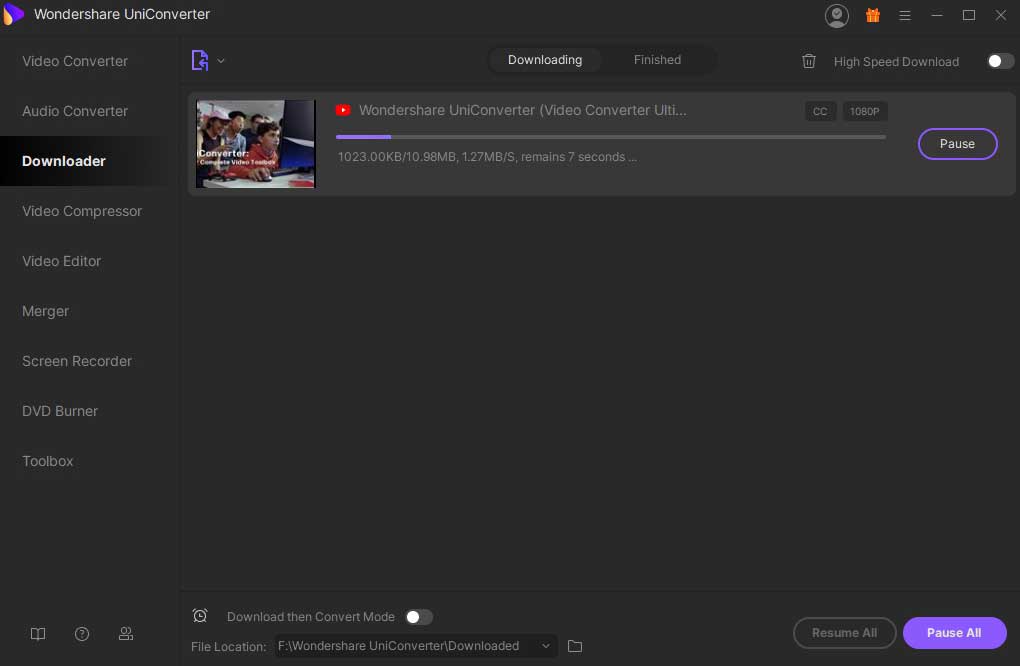Toggle Download then Convert Mode switch
This screenshot has height=666, width=1020.
(x=419, y=617)
